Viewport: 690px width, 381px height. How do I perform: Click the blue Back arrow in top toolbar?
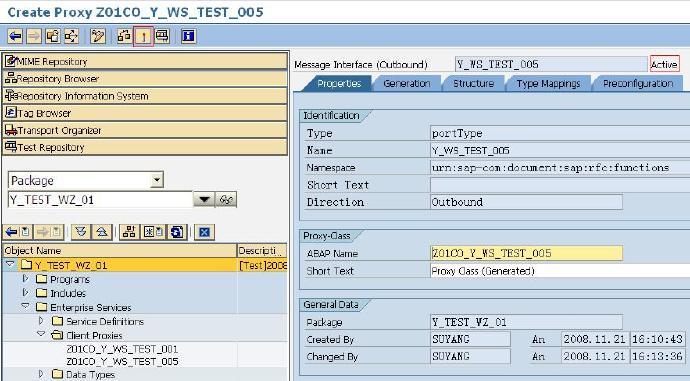pyautogui.click(x=15, y=36)
